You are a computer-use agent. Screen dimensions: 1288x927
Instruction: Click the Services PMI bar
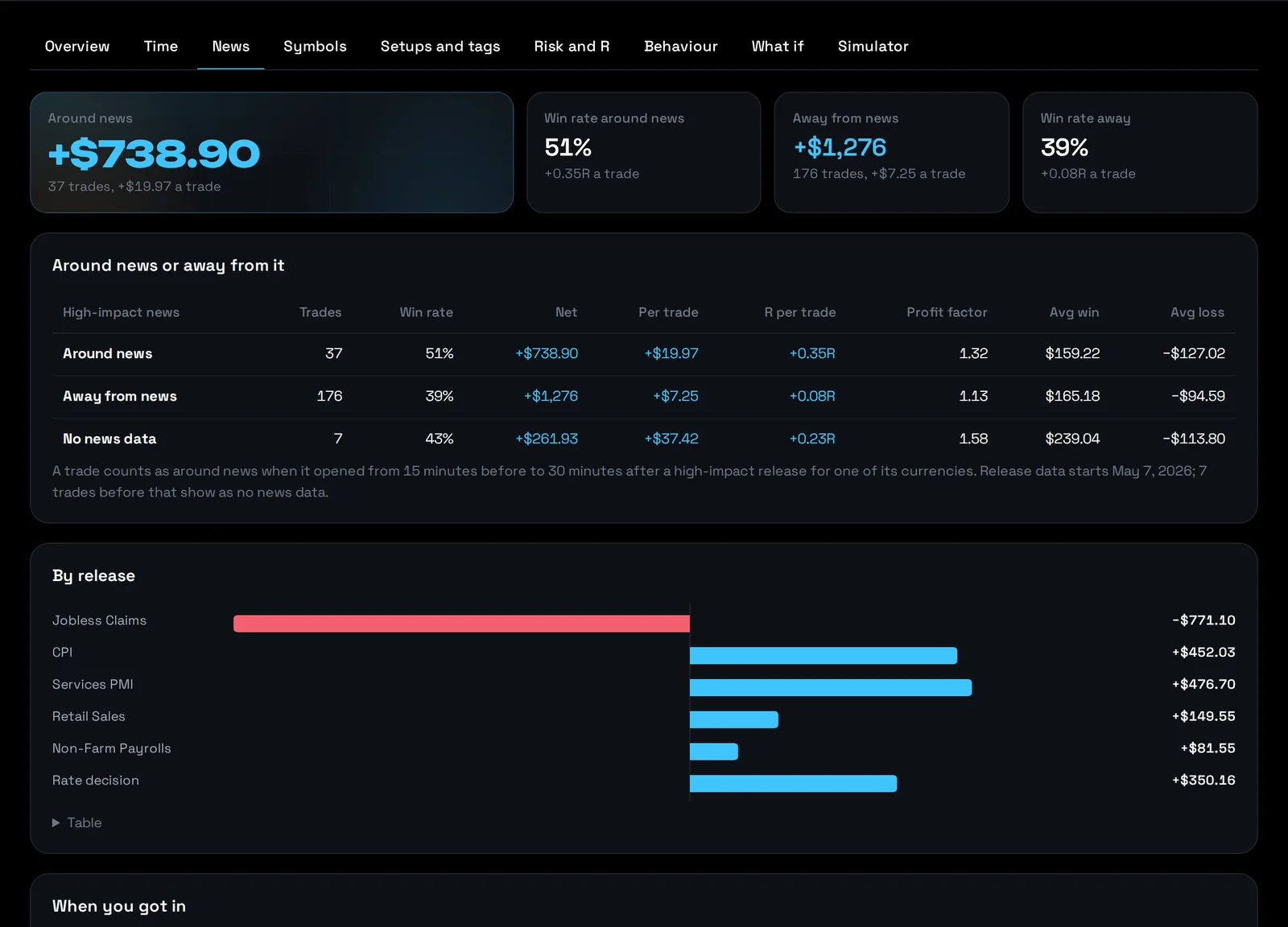coord(831,688)
